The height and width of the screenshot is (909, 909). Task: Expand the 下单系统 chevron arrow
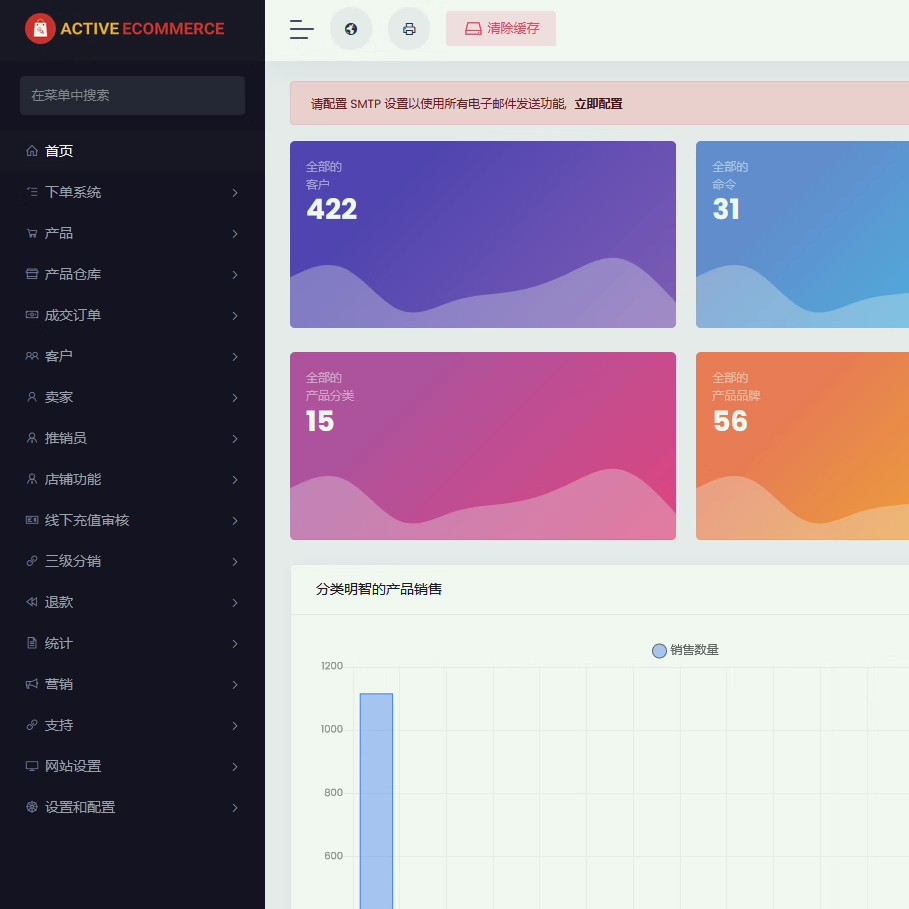tap(235, 193)
